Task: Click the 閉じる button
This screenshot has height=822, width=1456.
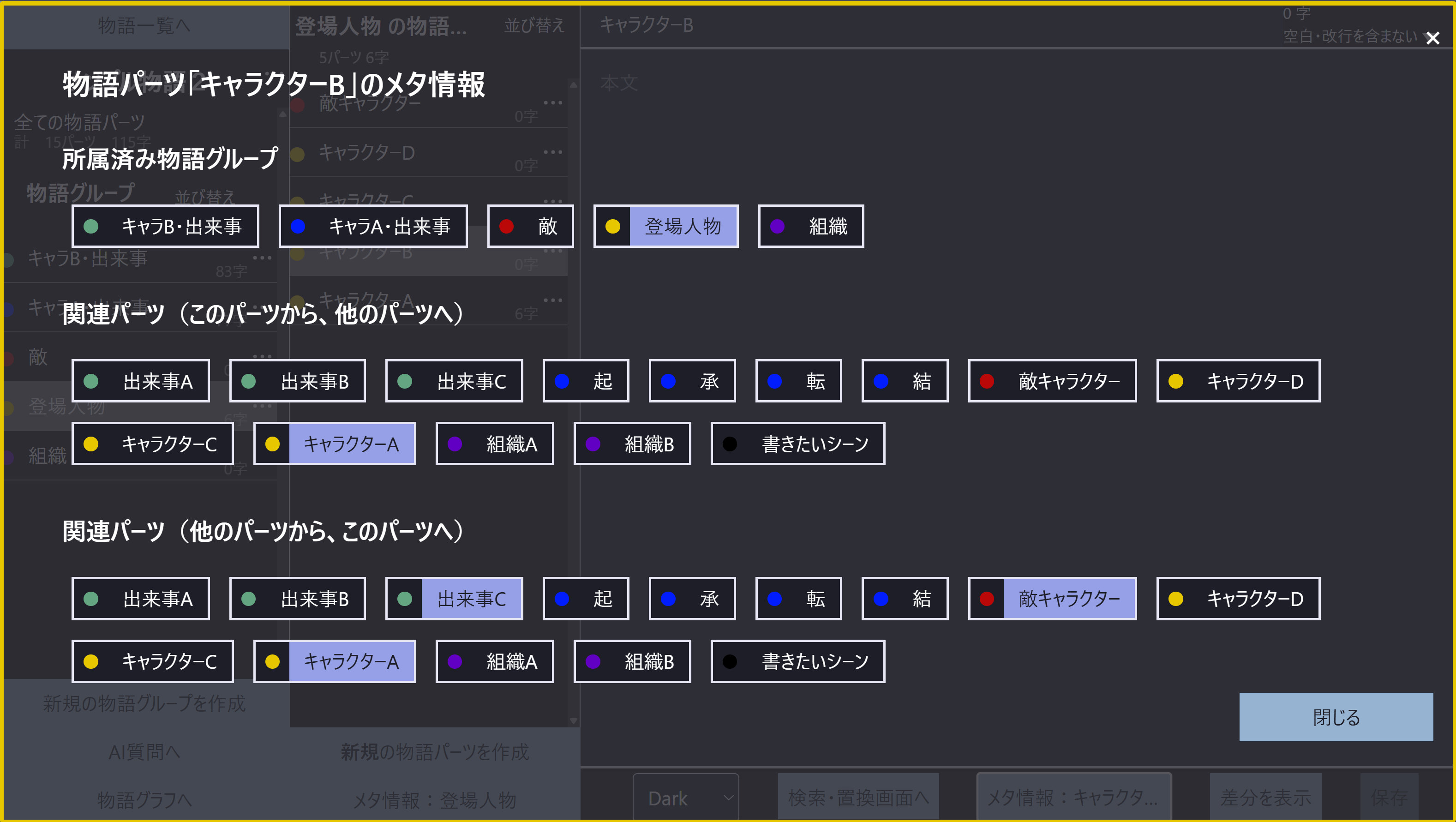Action: pyautogui.click(x=1336, y=717)
